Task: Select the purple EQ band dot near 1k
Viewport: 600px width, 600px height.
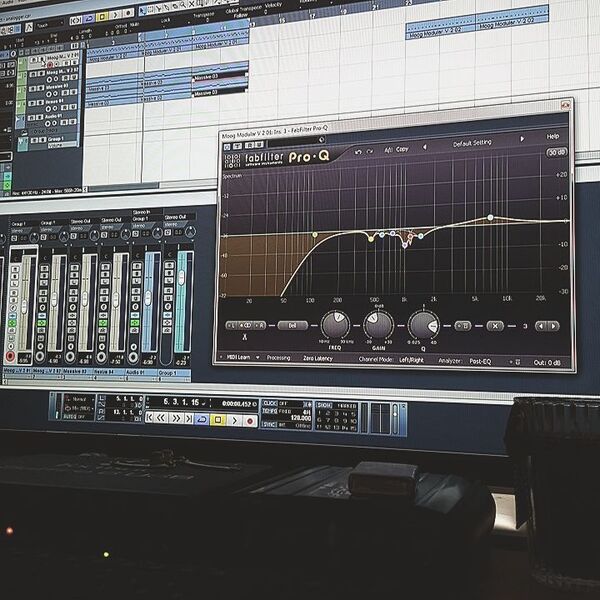Action: tap(404, 246)
